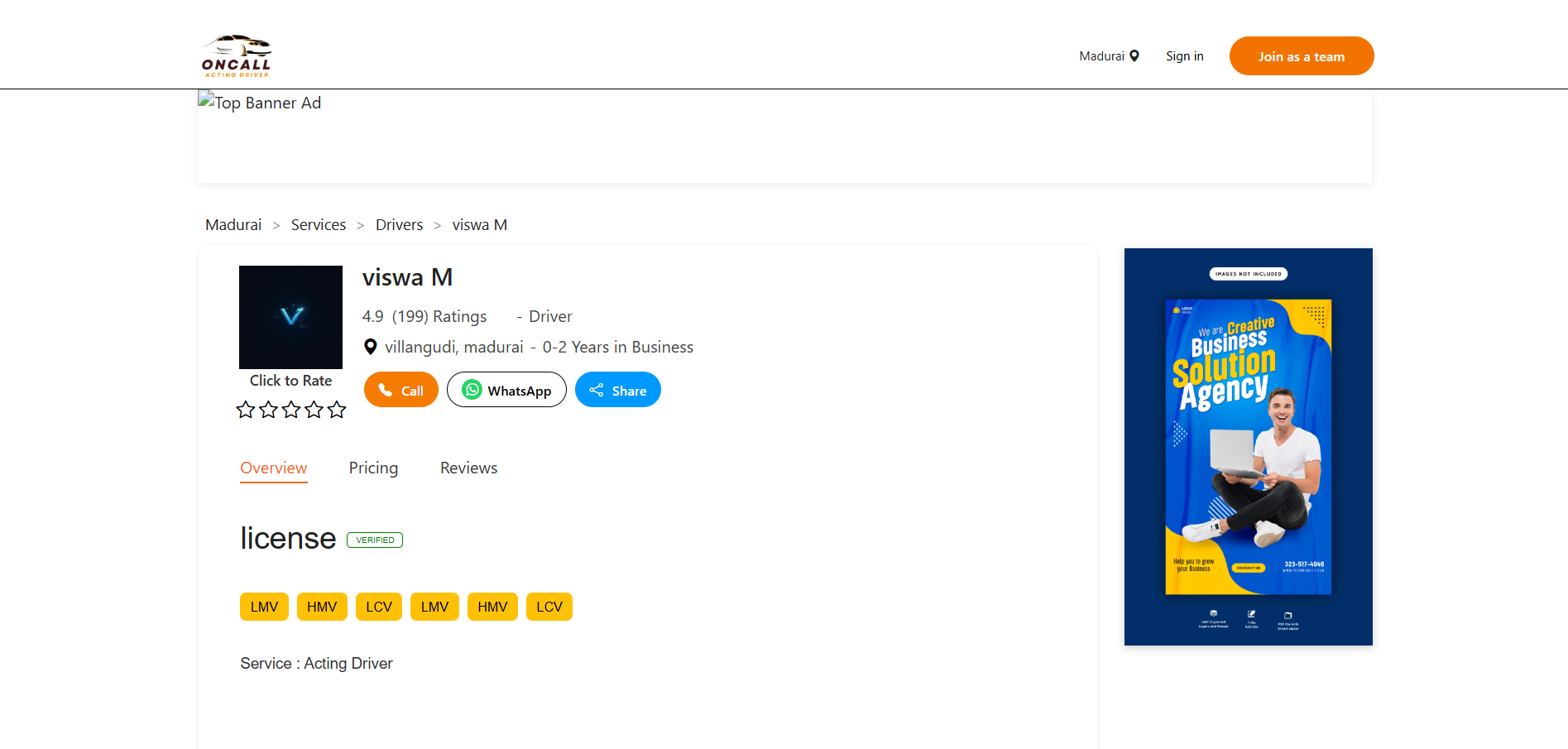Select the third rating star
The image size is (1568, 749).
tap(291, 410)
